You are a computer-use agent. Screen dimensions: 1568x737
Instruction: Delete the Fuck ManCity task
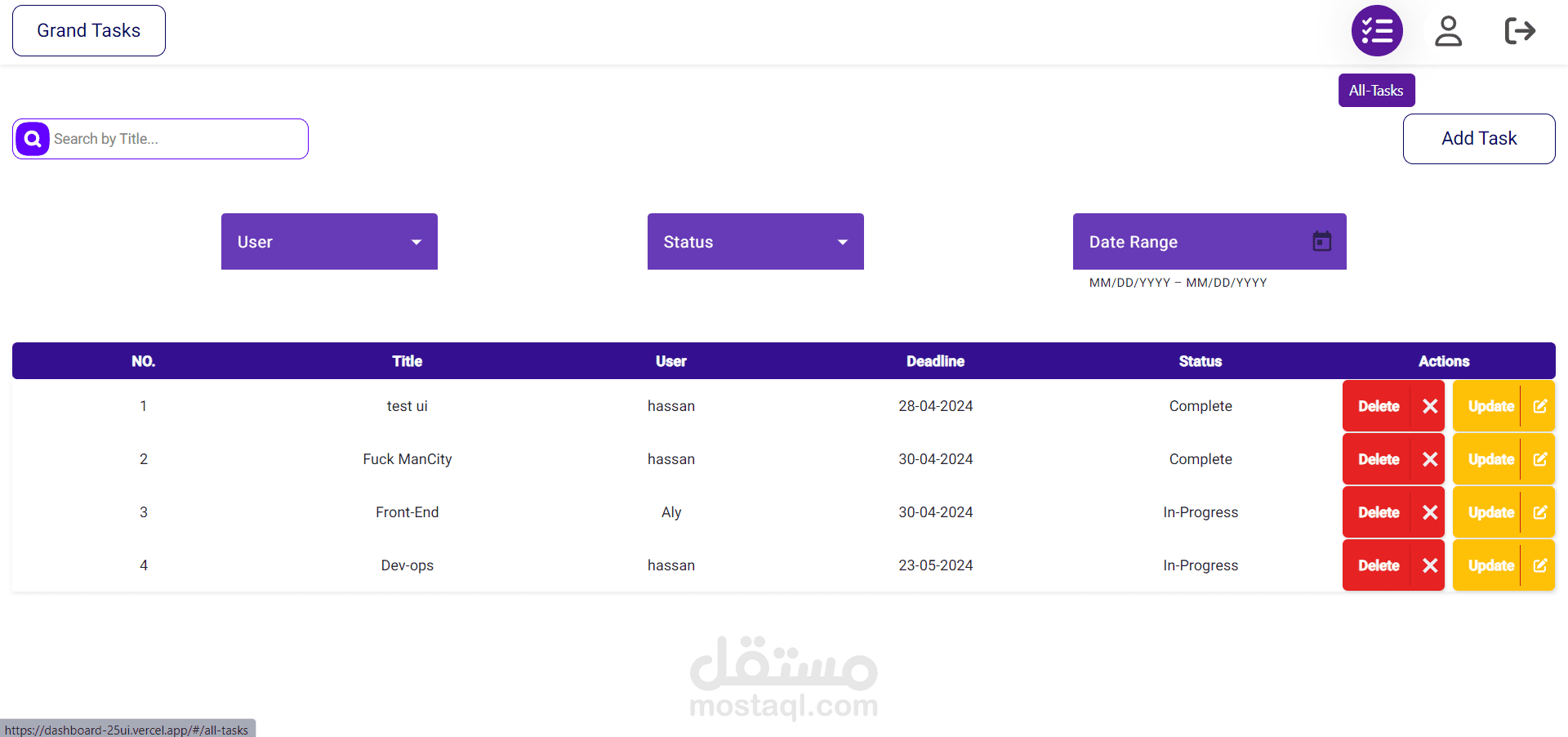click(x=1393, y=459)
